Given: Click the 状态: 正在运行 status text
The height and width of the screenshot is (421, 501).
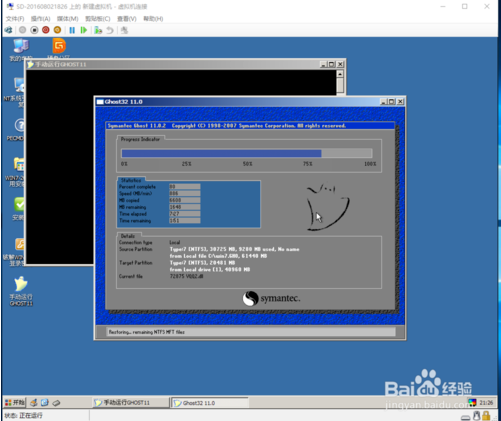Looking at the screenshot, I should coord(23,415).
